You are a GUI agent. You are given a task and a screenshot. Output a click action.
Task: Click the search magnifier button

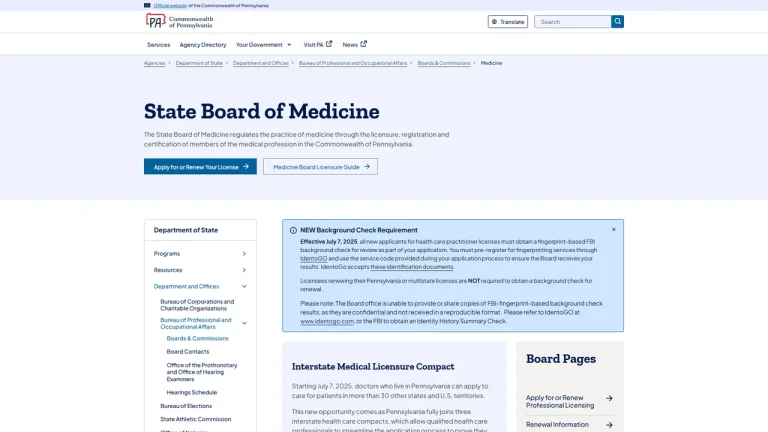(617, 22)
